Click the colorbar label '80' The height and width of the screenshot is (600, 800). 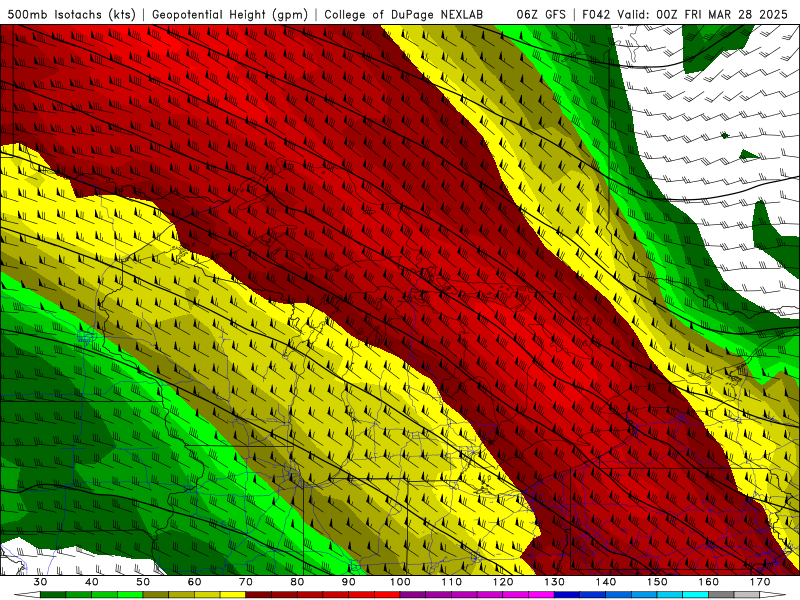(x=297, y=582)
